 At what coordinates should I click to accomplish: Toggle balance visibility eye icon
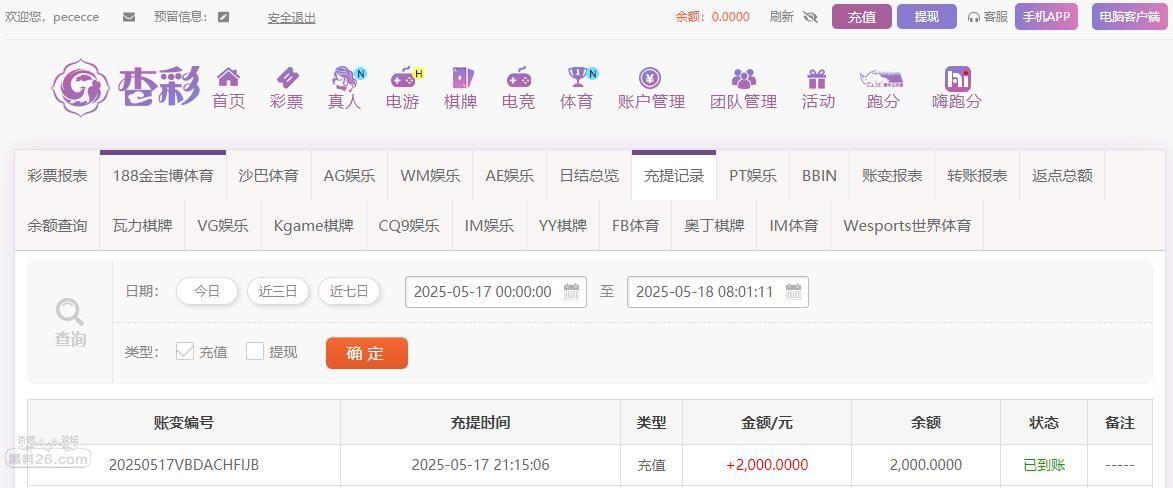tap(810, 17)
